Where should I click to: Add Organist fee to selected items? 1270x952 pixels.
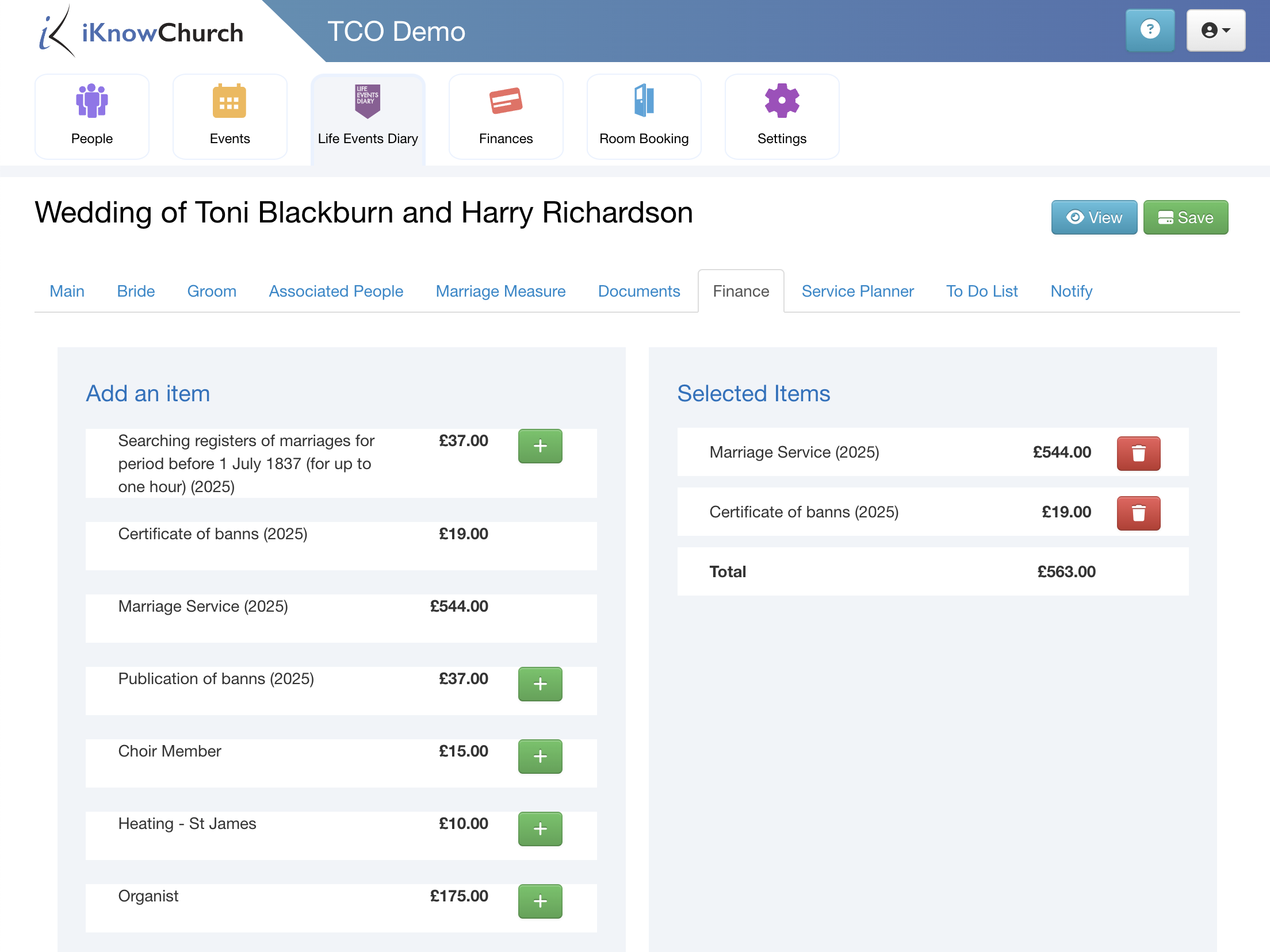pos(540,900)
